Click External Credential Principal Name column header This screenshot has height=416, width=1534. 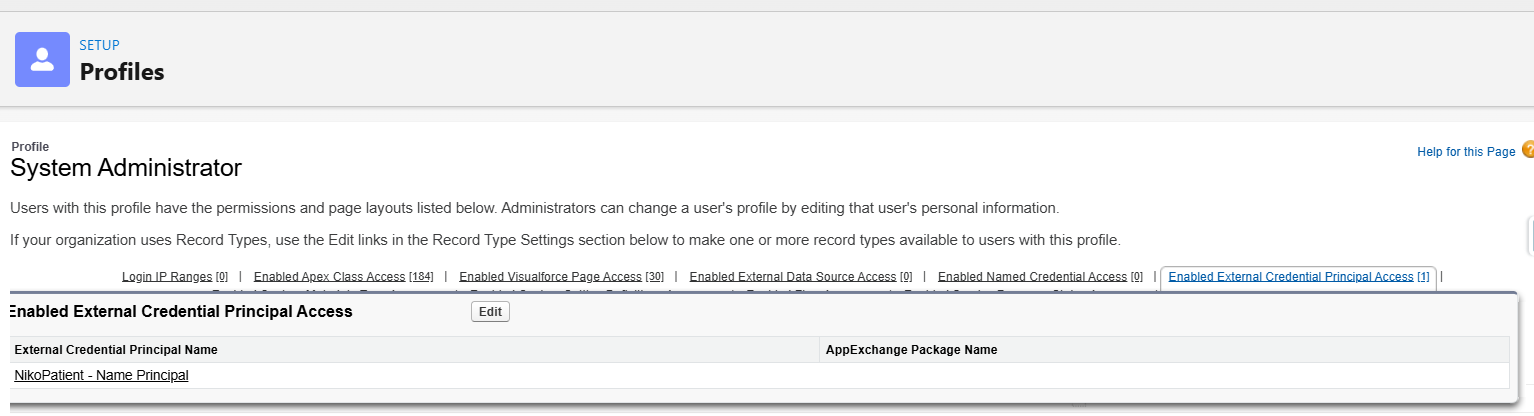(x=116, y=350)
